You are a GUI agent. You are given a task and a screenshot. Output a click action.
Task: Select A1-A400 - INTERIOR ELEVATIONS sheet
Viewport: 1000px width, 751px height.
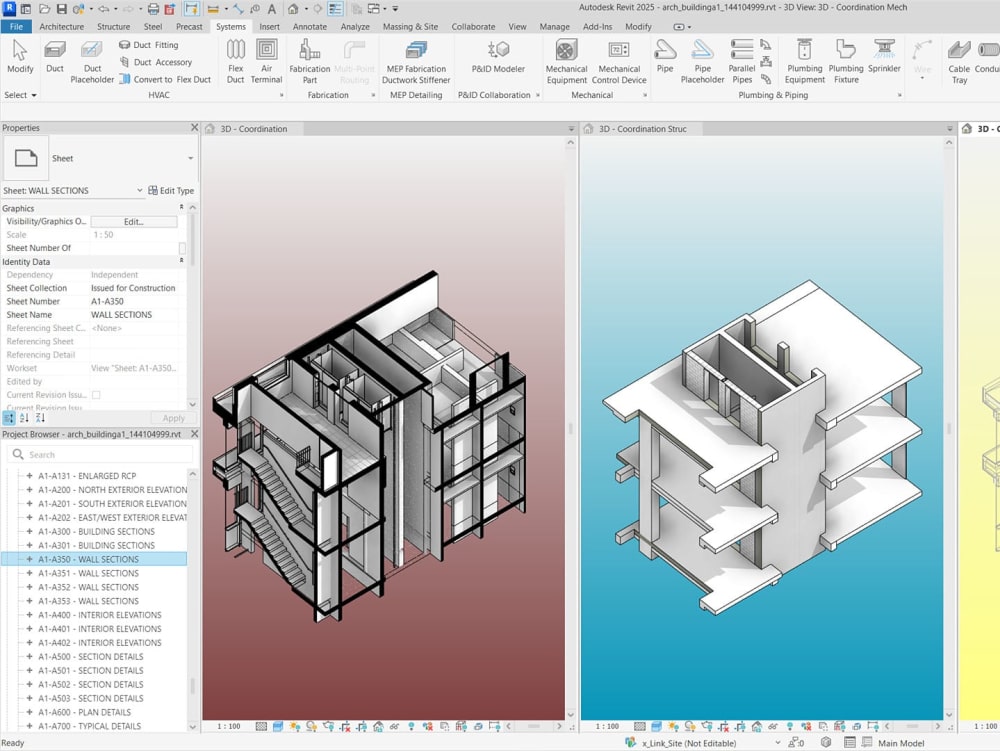point(99,615)
